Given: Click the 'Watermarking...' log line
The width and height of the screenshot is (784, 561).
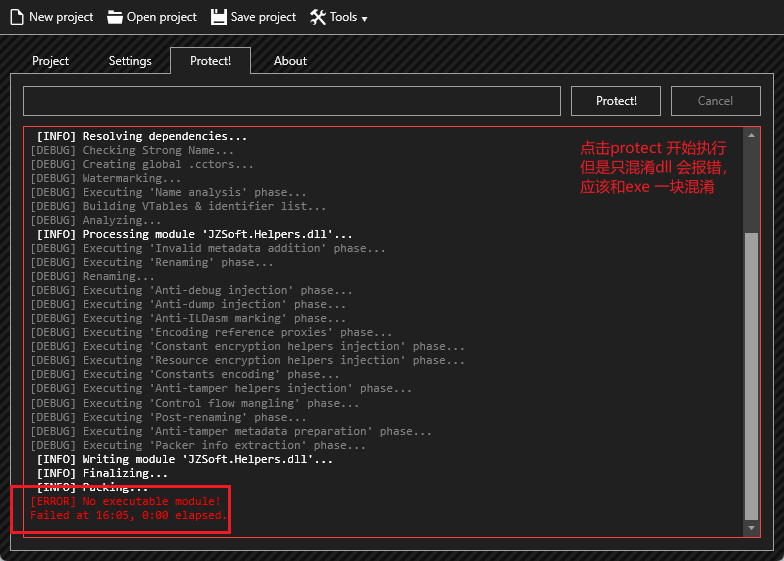Looking at the screenshot, I should [x=106, y=178].
